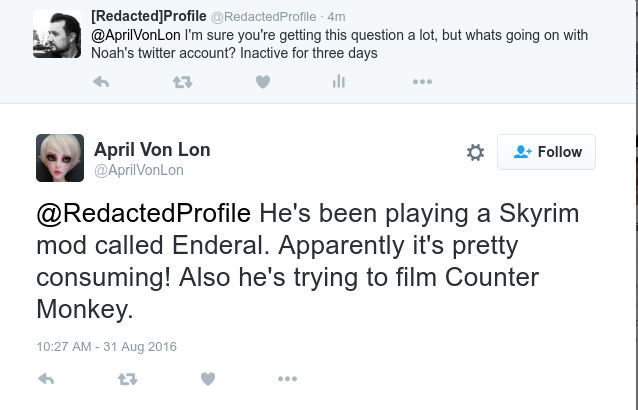Screen dimensions: 638x410
Task: Retweet April Von Lon's Enderal tweet
Action: [x=127, y=378]
